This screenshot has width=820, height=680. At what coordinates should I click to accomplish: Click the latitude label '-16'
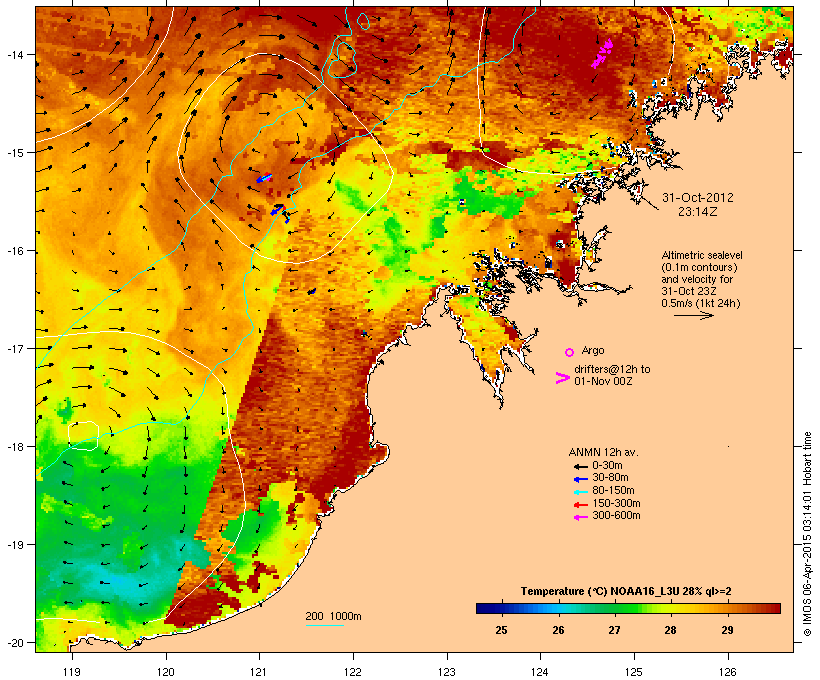14,251
